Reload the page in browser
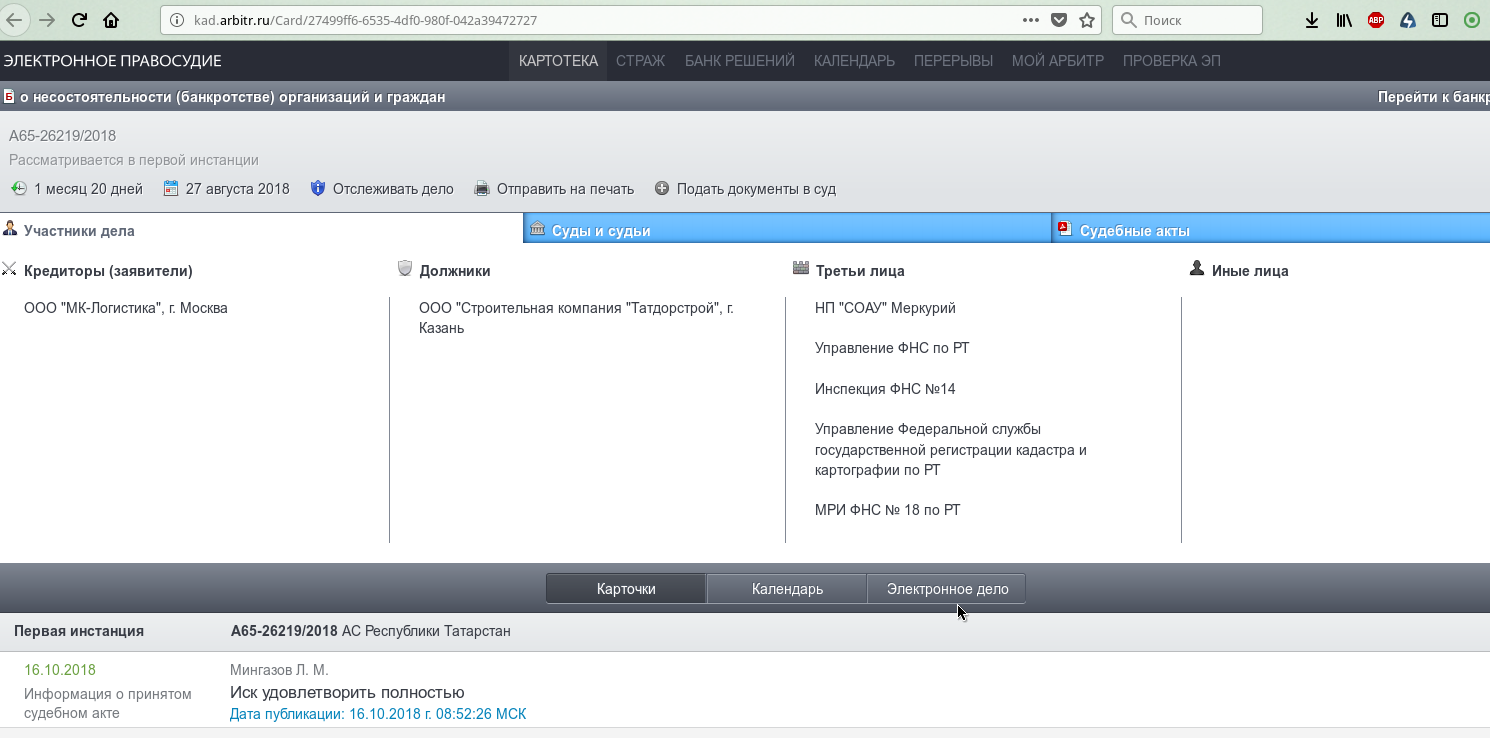Image resolution: width=1490 pixels, height=738 pixels. [80, 20]
